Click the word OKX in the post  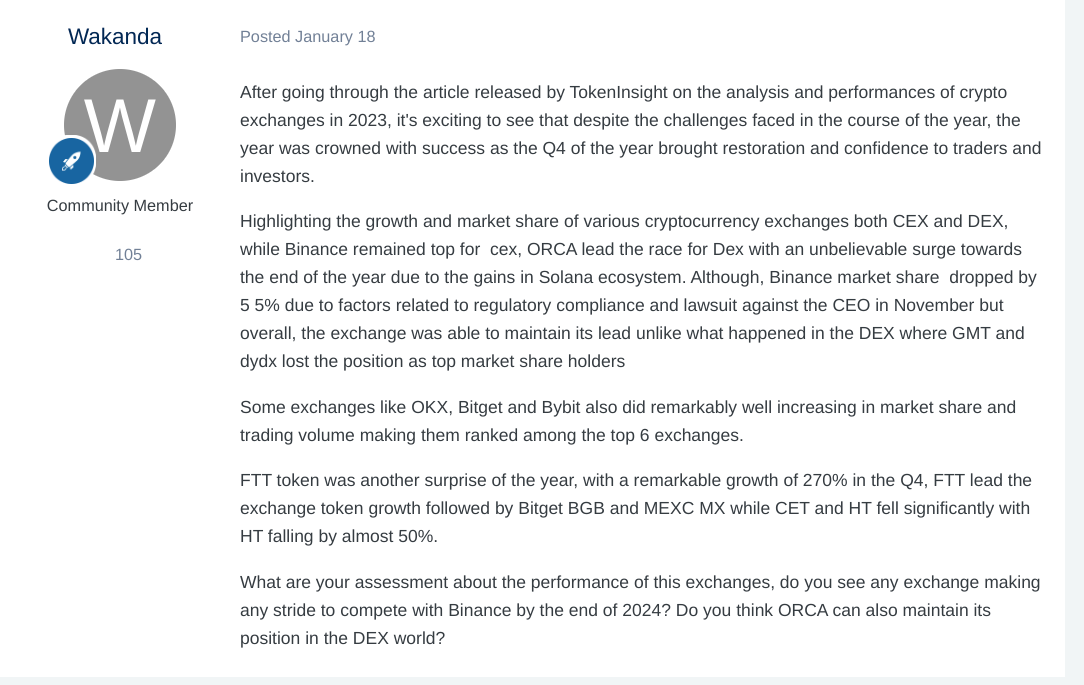431,407
